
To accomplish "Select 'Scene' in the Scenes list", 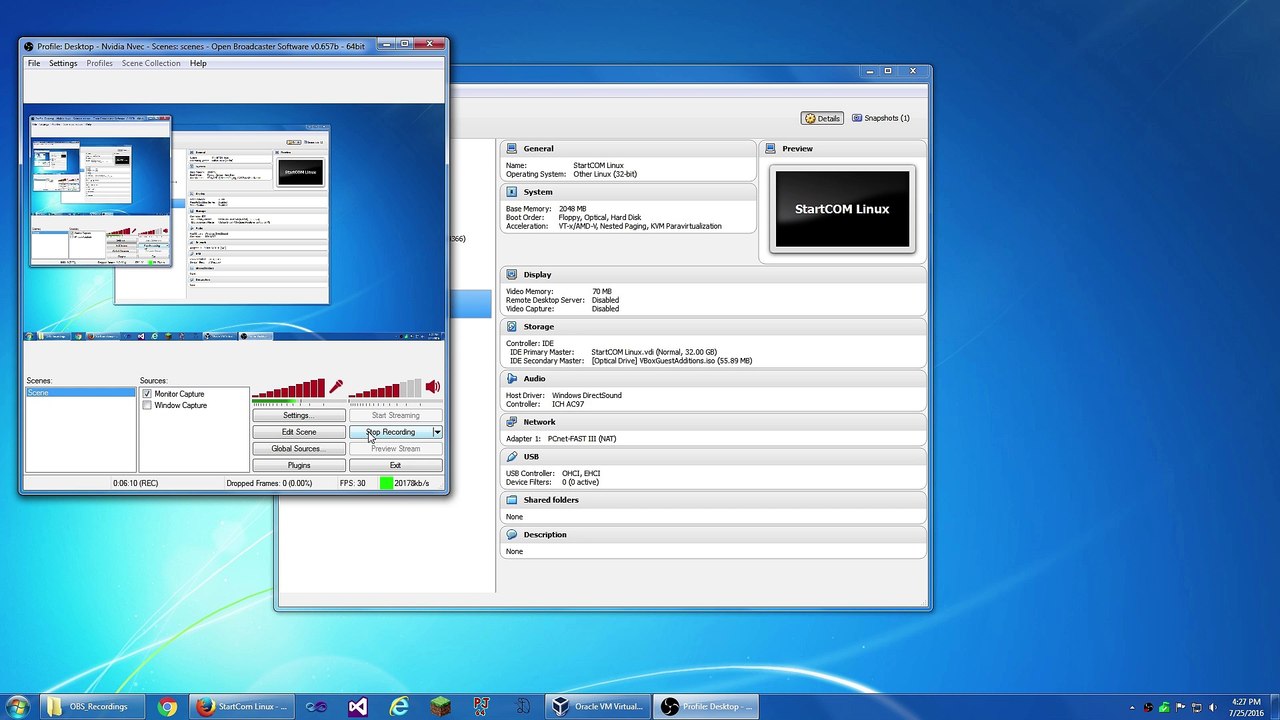I will tap(80, 393).
